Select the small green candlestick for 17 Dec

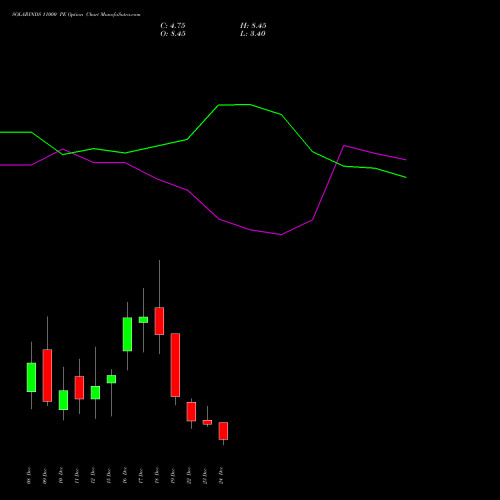coord(143,320)
